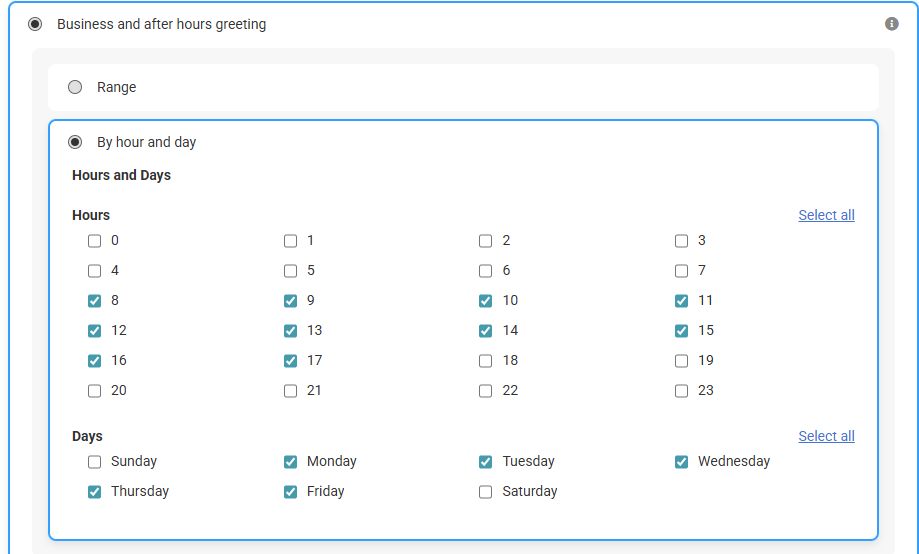The width and height of the screenshot is (919, 554).
Task: Click Select all link for Hours
Action: point(826,215)
